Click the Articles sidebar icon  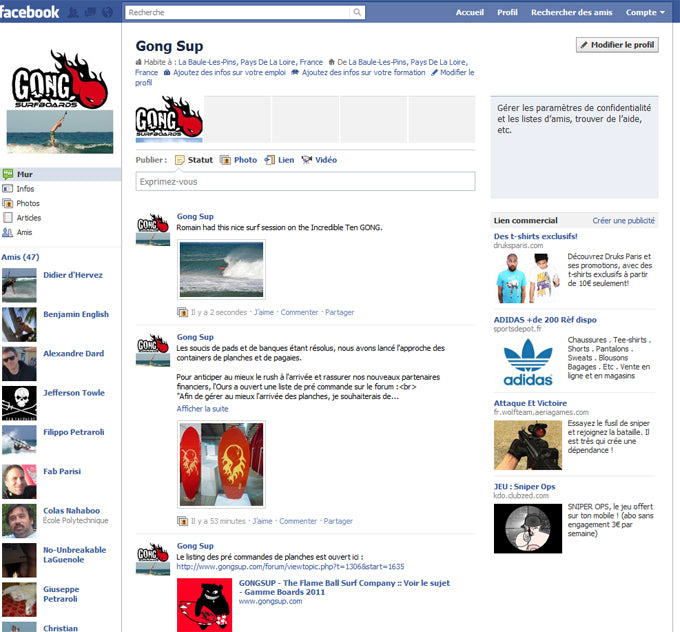[8, 218]
